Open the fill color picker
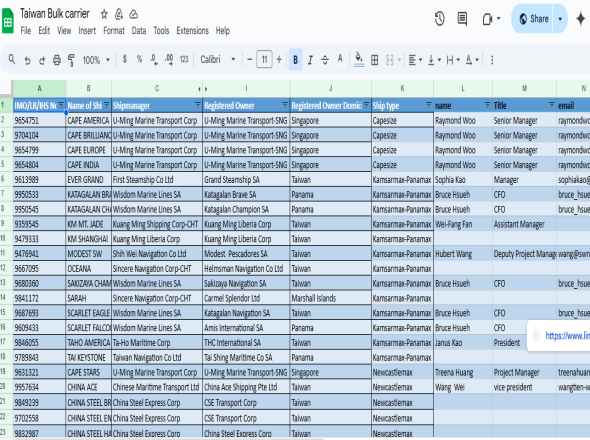 click(359, 59)
